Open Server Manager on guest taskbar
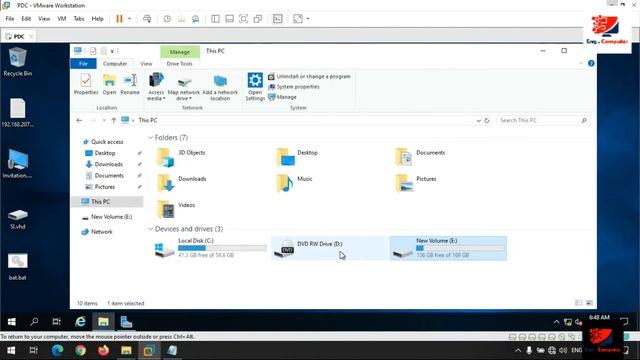640x360 pixels. pos(126,322)
